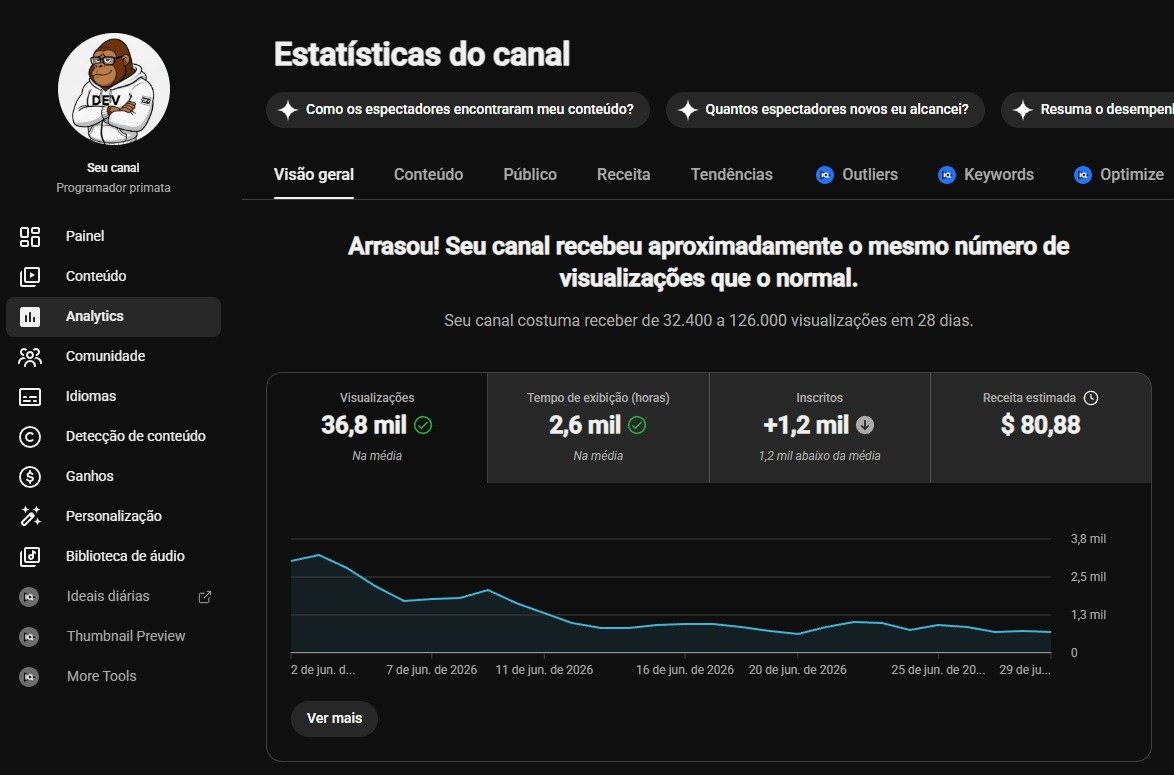Select the Tempo de exibição (horas) card

[x=598, y=428]
